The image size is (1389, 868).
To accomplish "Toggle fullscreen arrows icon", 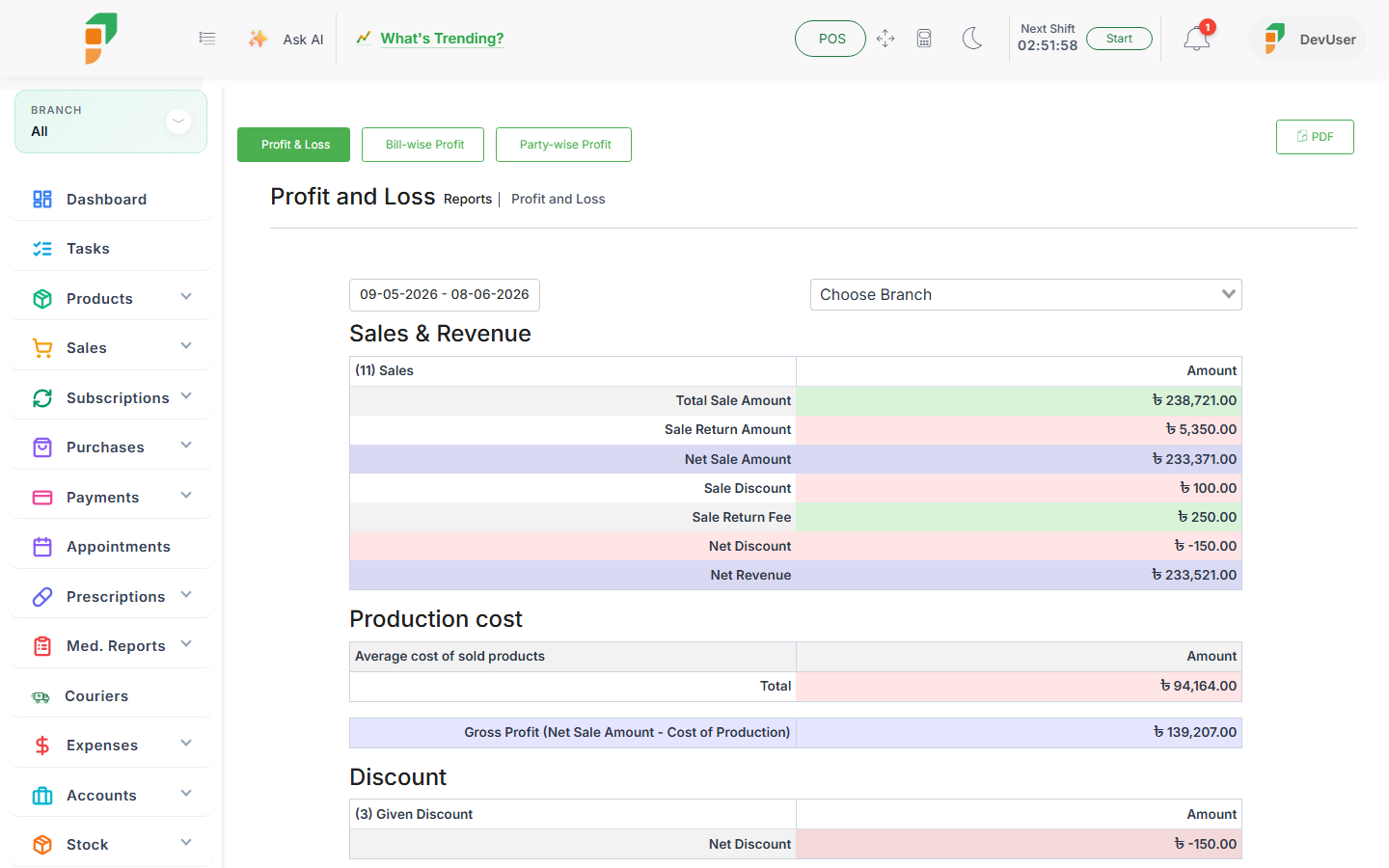I will point(885,39).
